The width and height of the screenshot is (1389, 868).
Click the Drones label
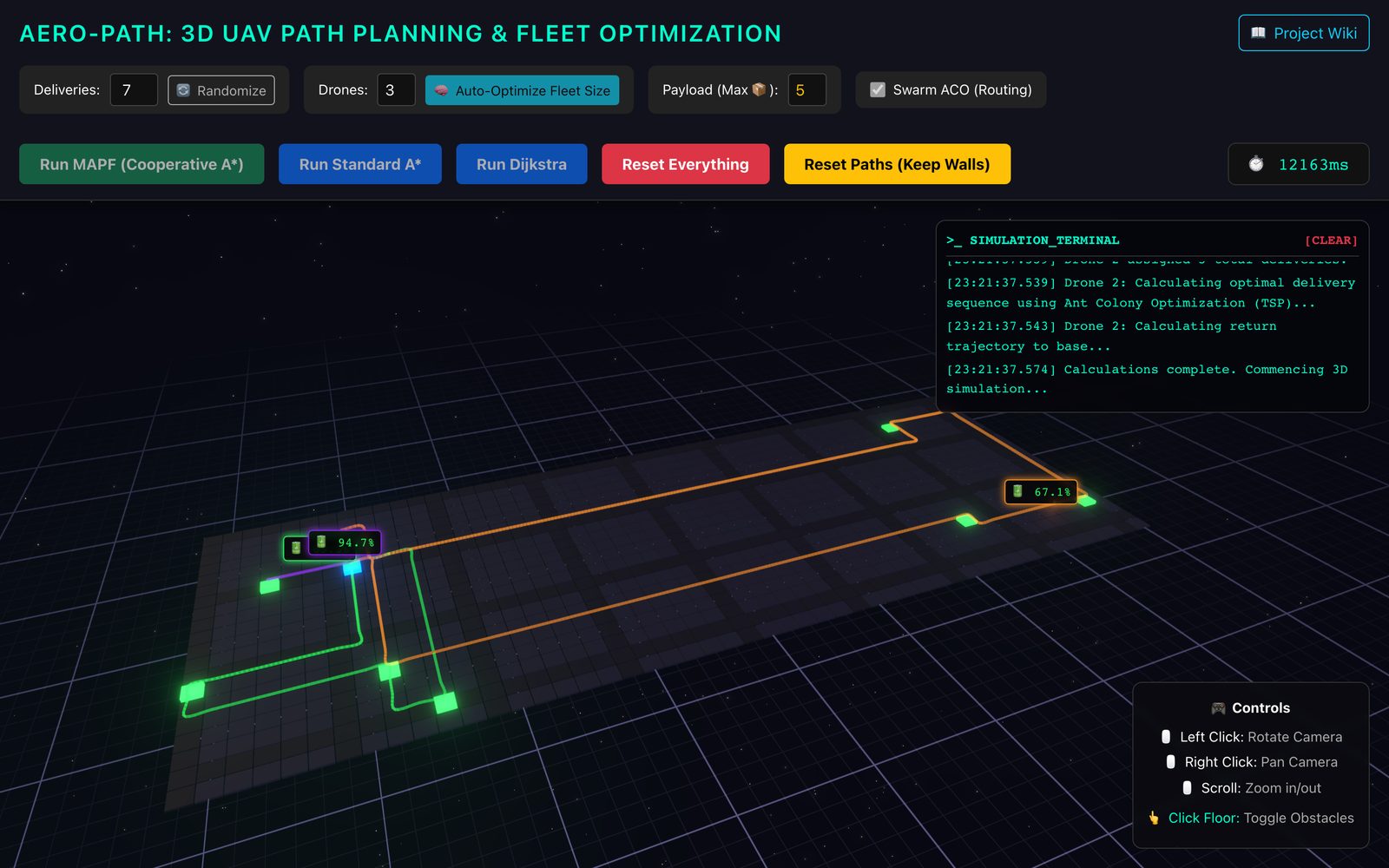(343, 89)
